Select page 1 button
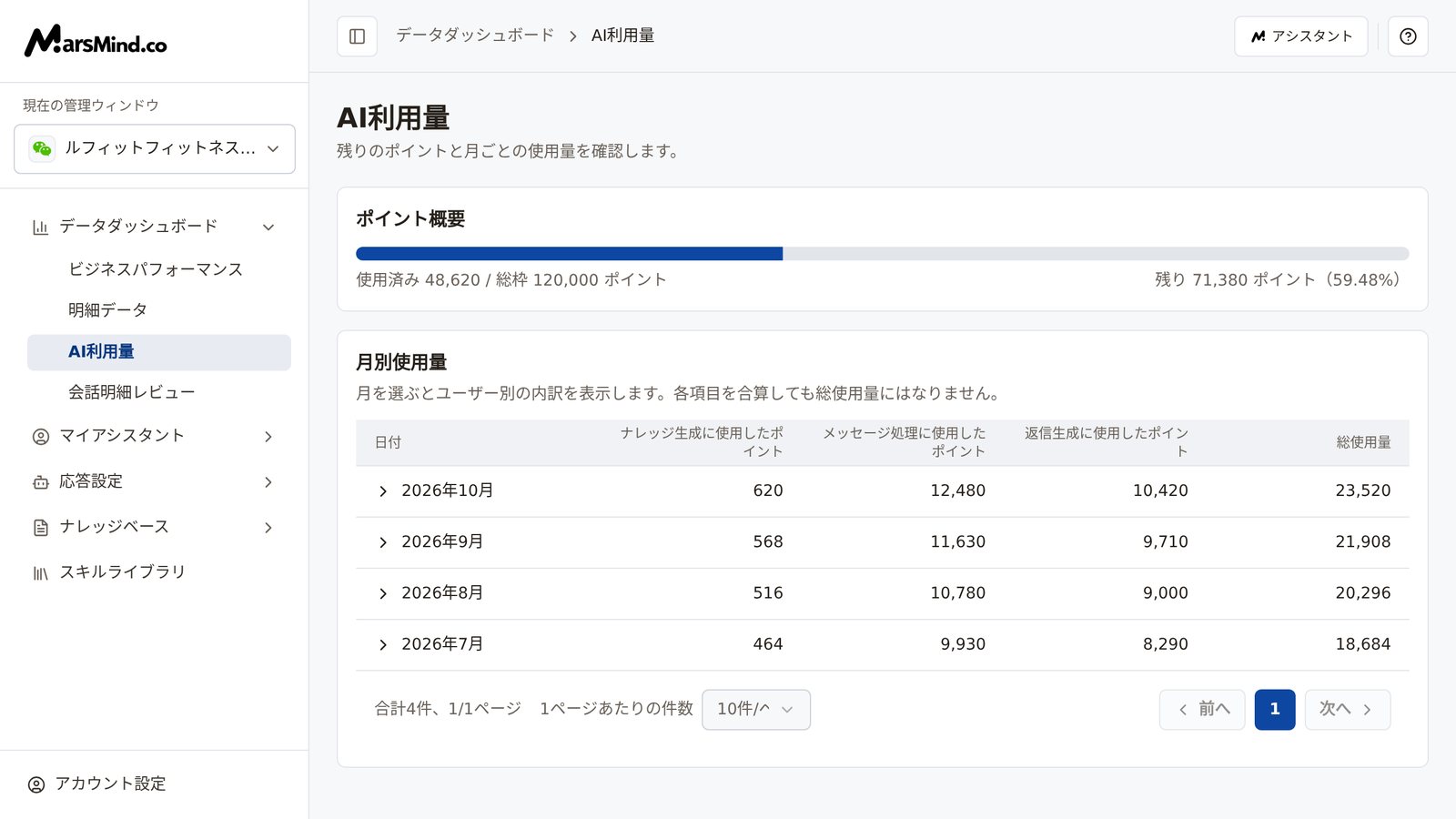 point(1275,710)
